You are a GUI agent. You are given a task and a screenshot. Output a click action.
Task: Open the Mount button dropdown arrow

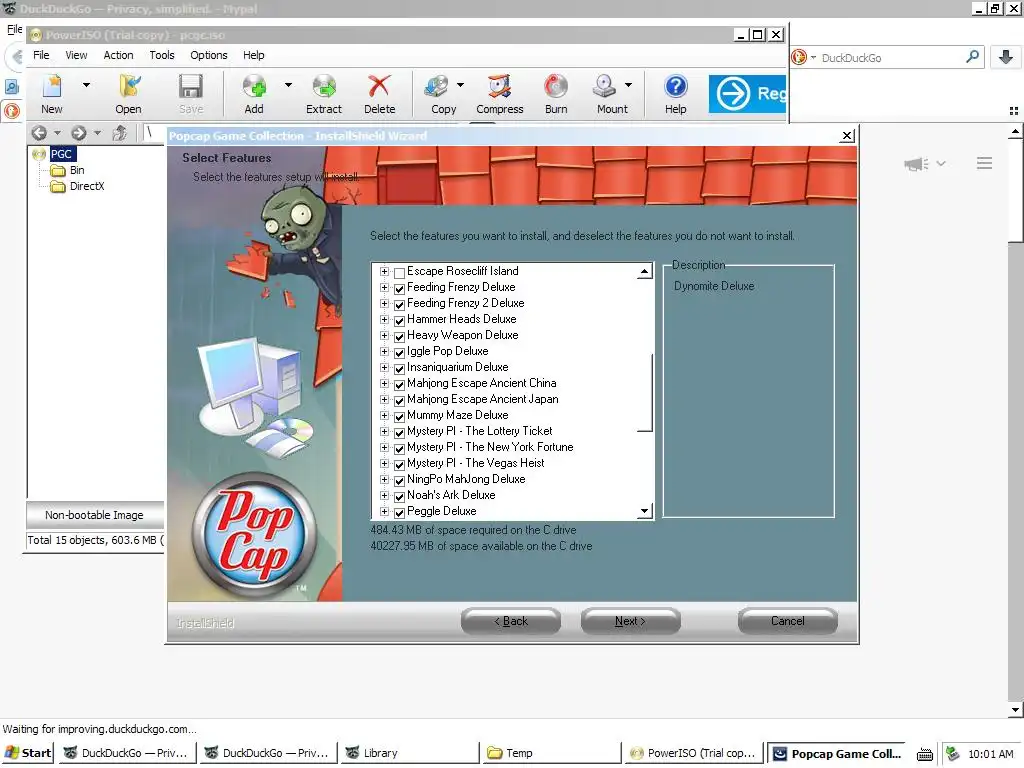628,85
